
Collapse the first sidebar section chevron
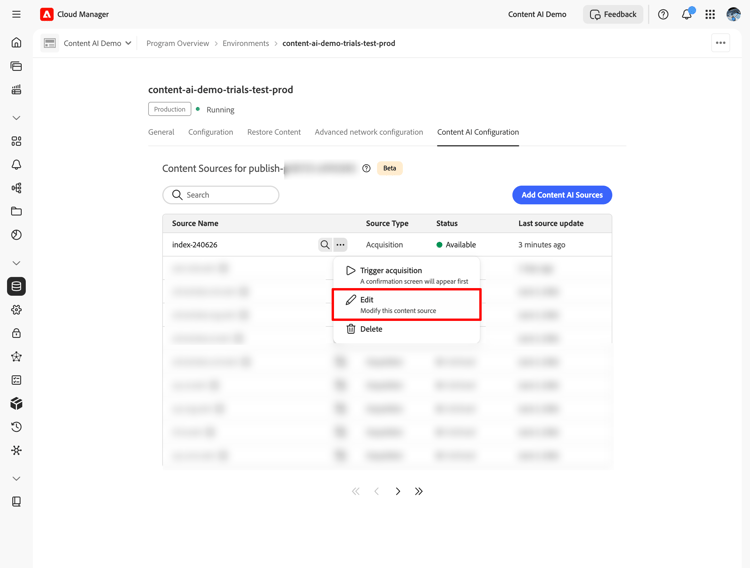coord(16,118)
